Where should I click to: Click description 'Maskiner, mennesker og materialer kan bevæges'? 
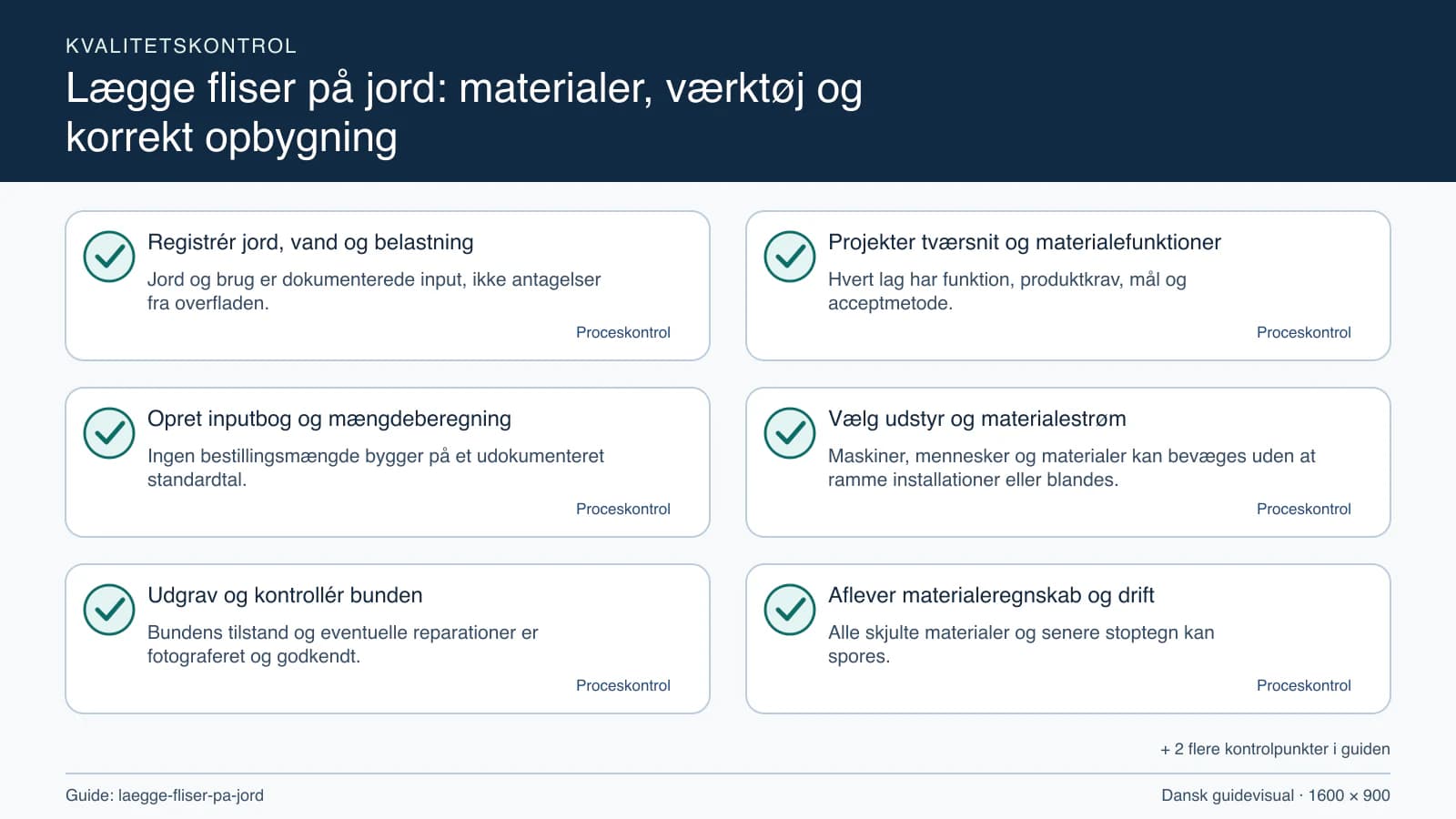coord(1072,468)
